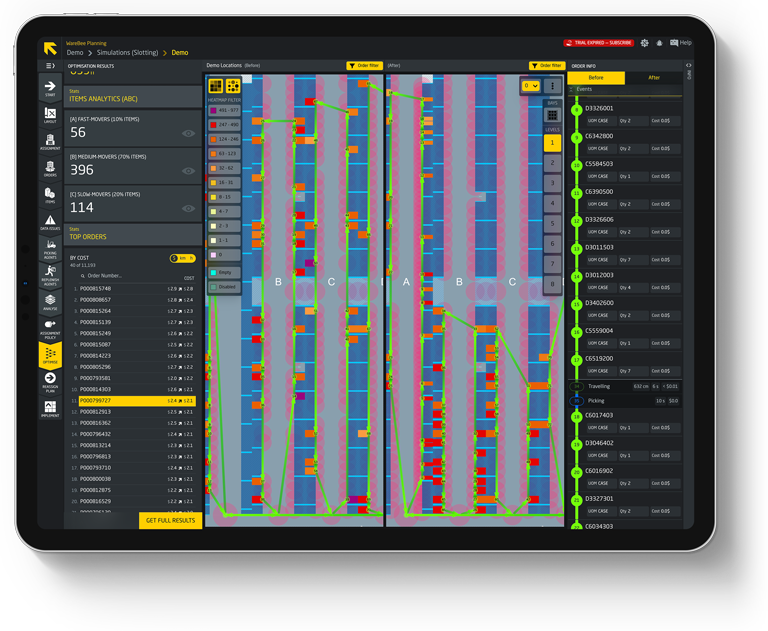Open the Picking Agents step
Viewport: 768px width, 631px height.
coord(50,249)
